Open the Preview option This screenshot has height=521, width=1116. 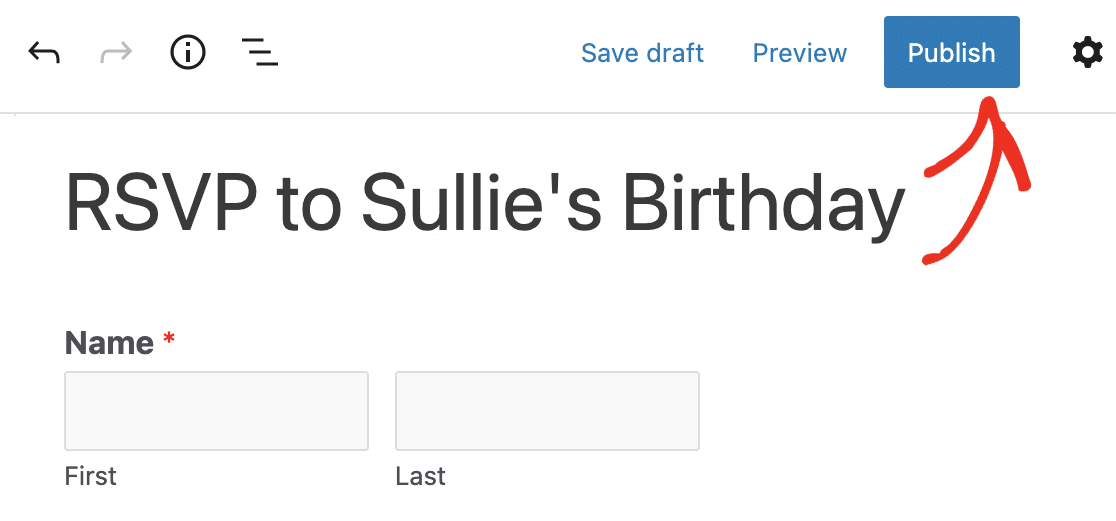(x=800, y=53)
